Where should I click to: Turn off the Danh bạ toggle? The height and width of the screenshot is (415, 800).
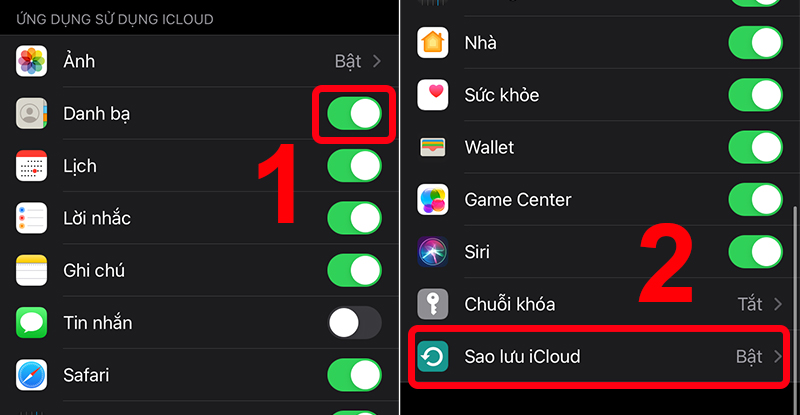click(354, 113)
